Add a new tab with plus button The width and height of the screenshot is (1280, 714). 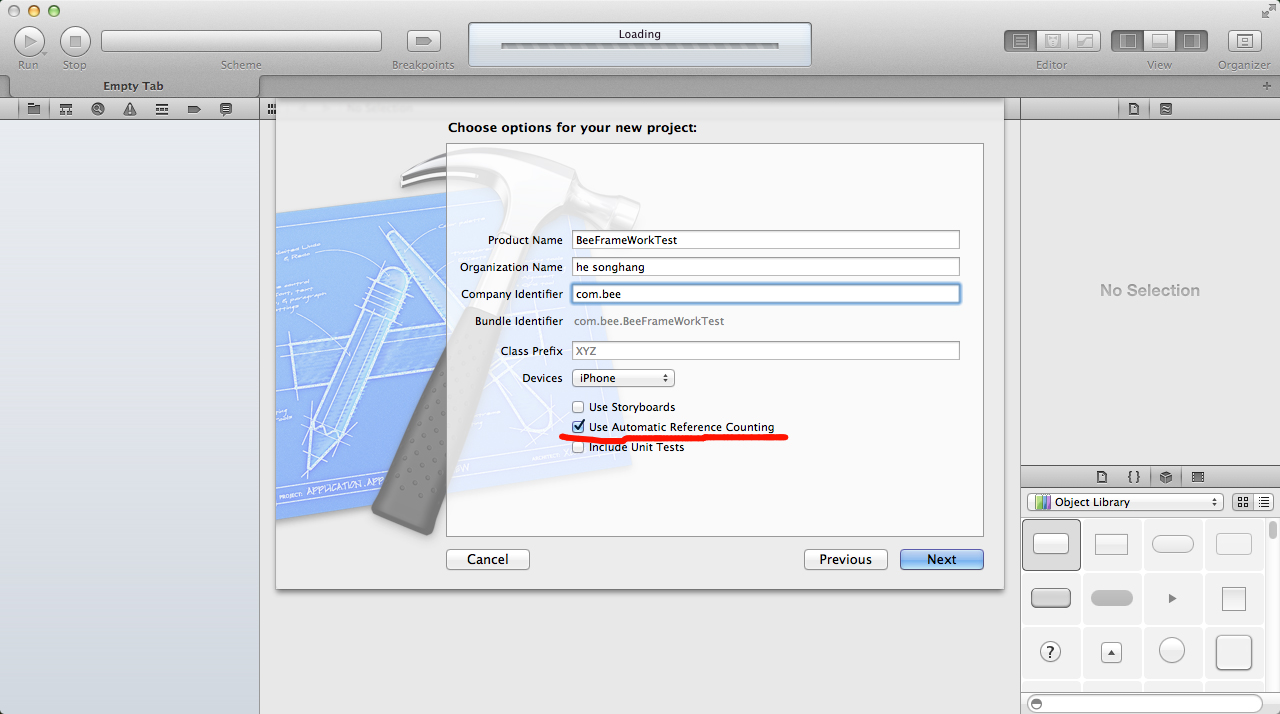(1268, 86)
